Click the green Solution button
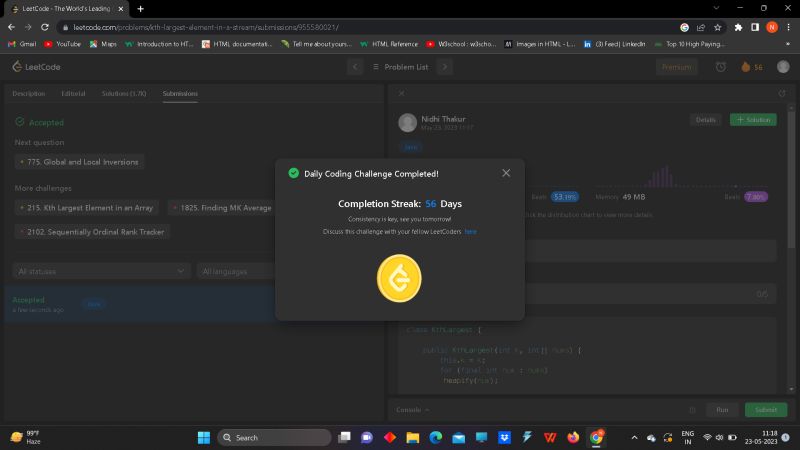The image size is (800, 450). tap(753, 120)
